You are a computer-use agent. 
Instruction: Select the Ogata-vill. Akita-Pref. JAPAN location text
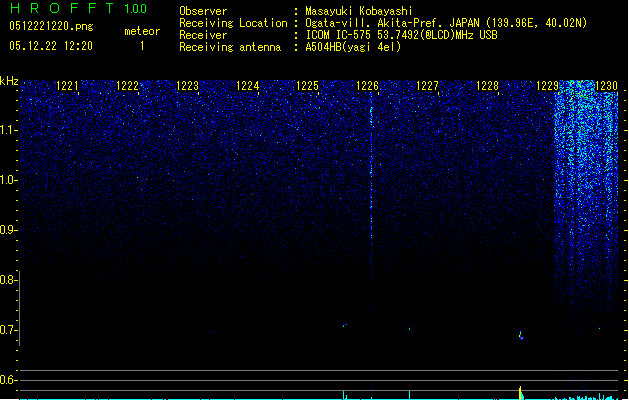click(x=446, y=23)
